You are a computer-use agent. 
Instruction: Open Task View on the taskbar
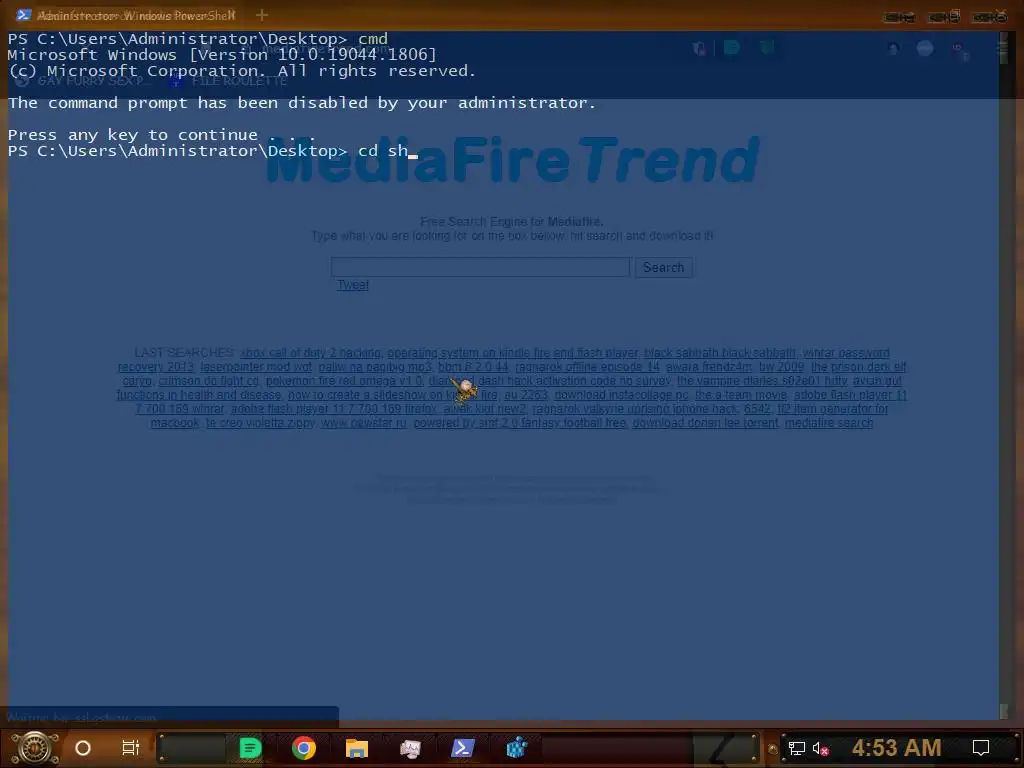pyautogui.click(x=131, y=748)
